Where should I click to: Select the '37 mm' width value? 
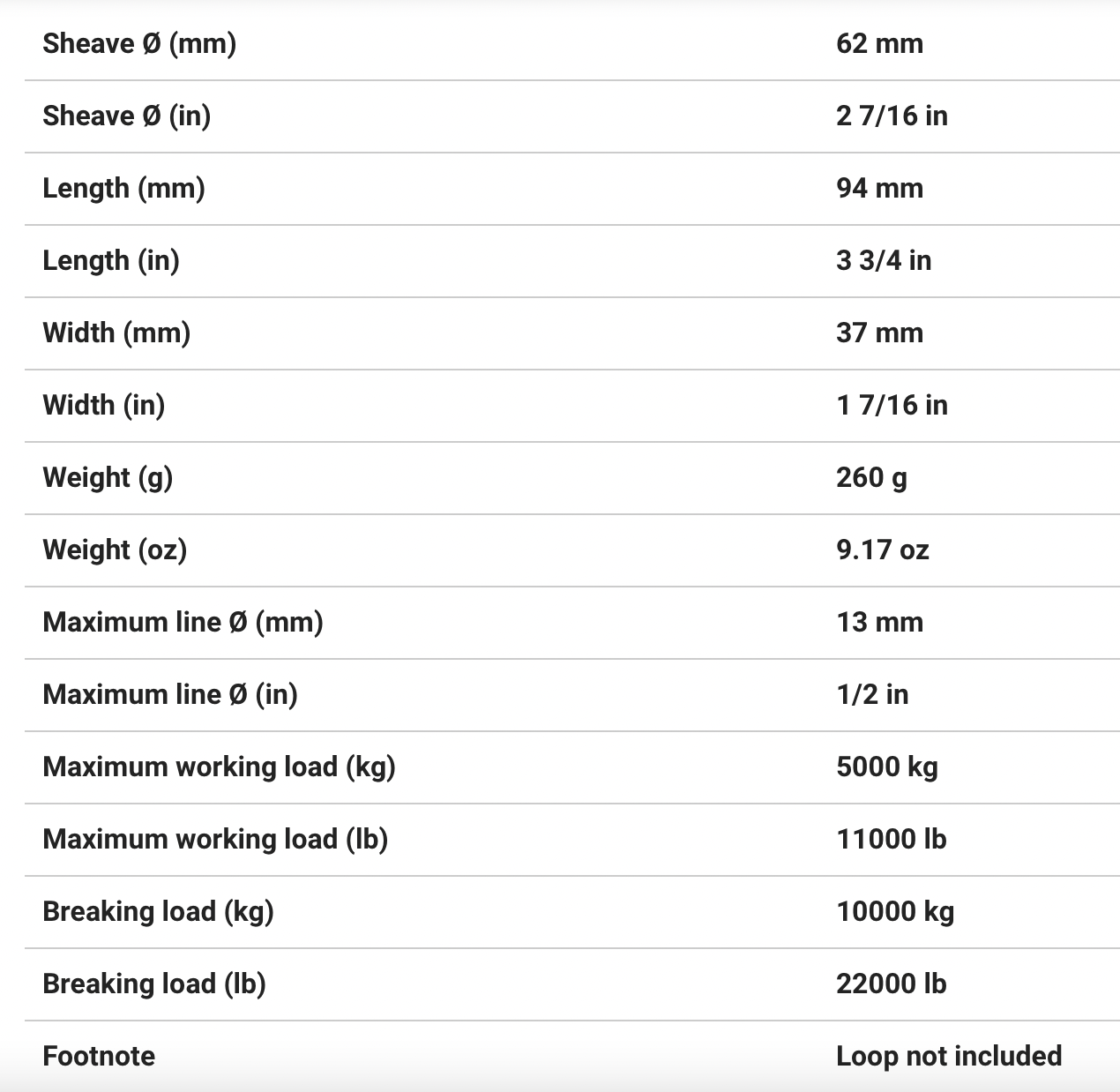click(x=879, y=333)
